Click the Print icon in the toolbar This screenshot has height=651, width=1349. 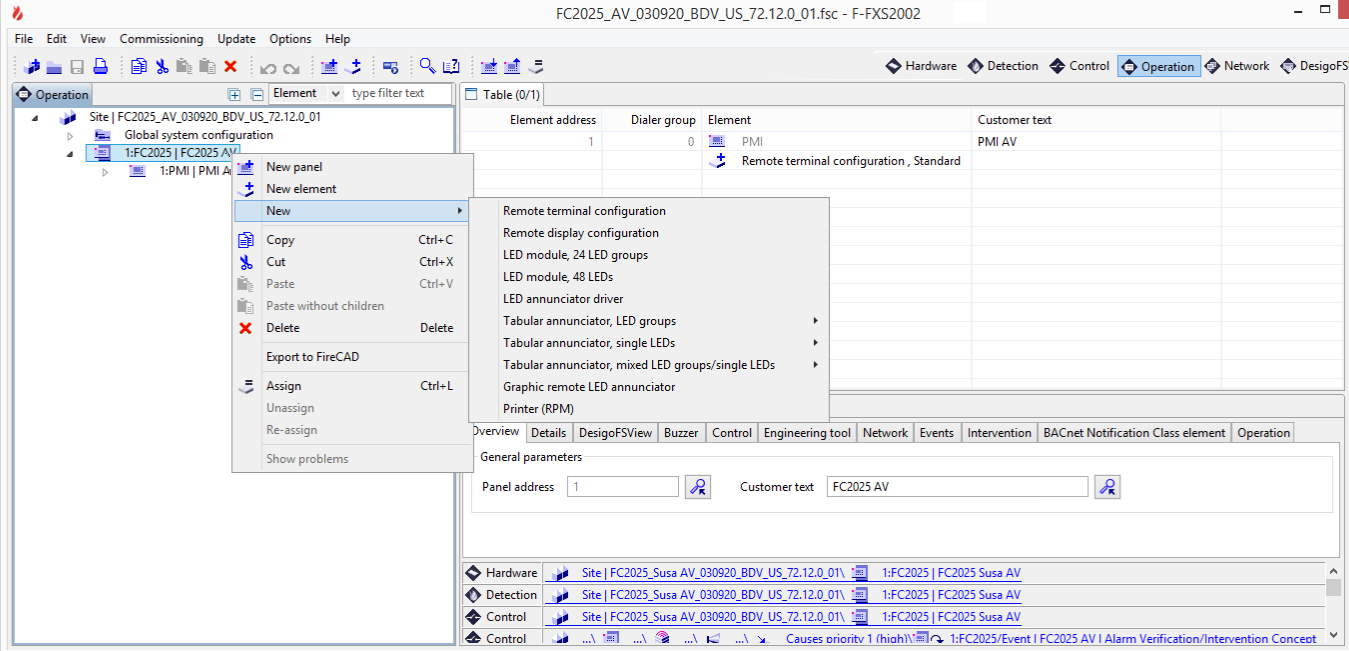click(100, 67)
